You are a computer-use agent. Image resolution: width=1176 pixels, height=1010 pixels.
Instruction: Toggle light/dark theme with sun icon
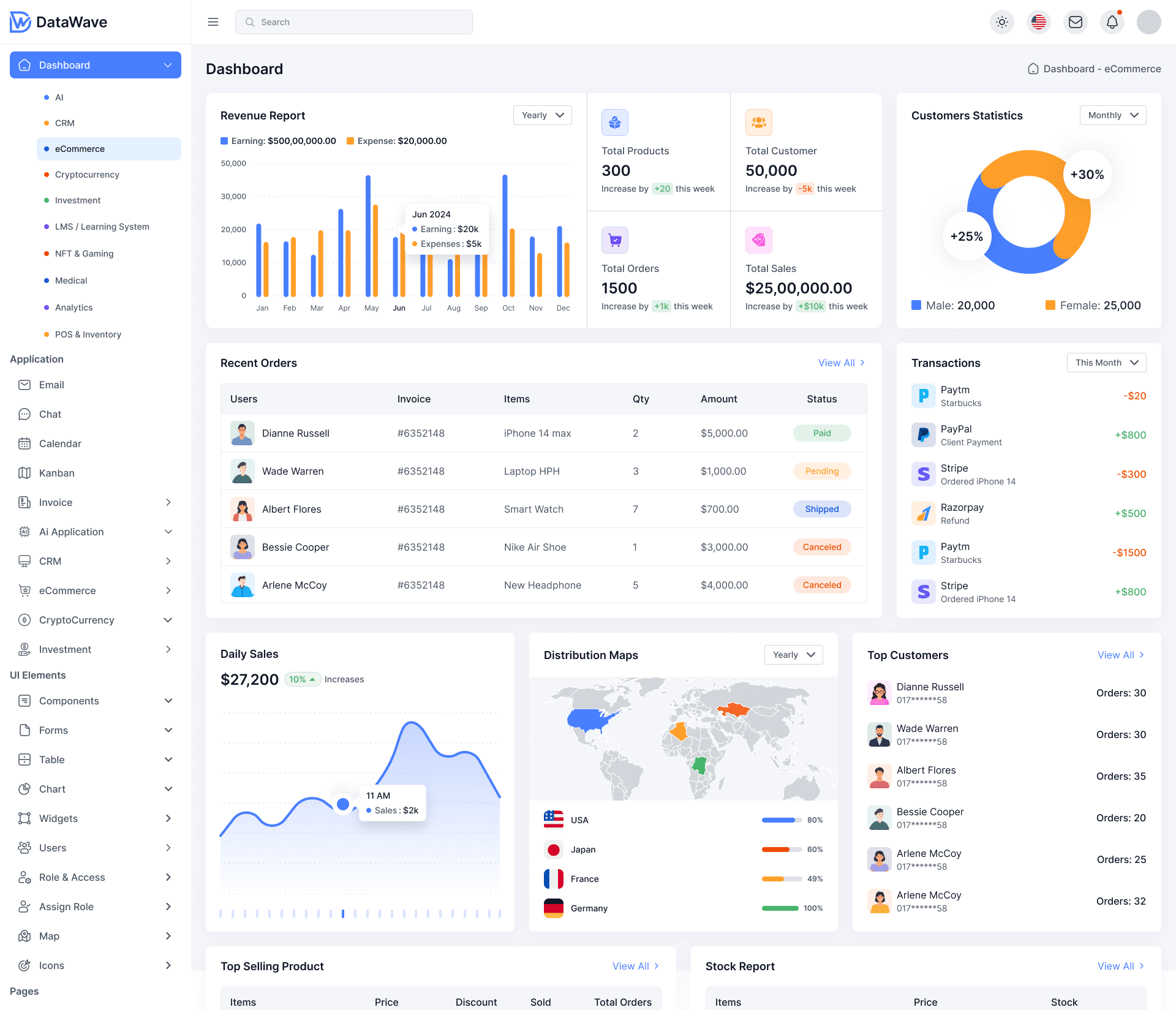(x=1002, y=21)
